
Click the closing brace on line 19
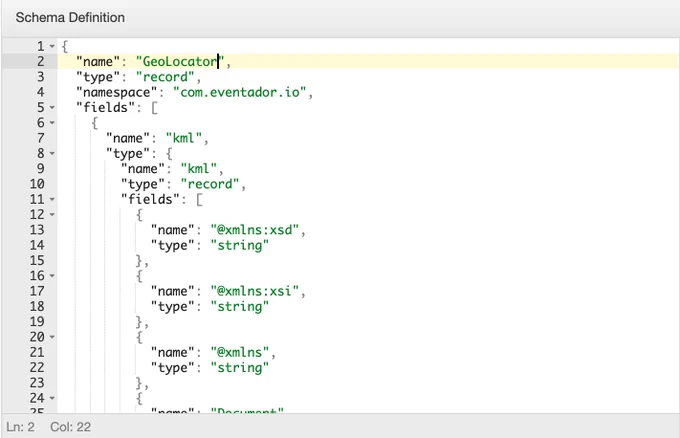coord(139,321)
